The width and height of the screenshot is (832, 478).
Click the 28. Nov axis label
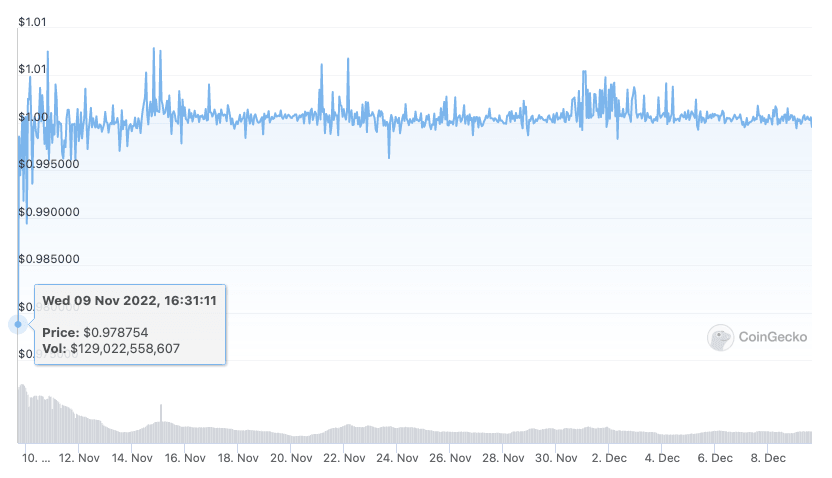click(503, 458)
